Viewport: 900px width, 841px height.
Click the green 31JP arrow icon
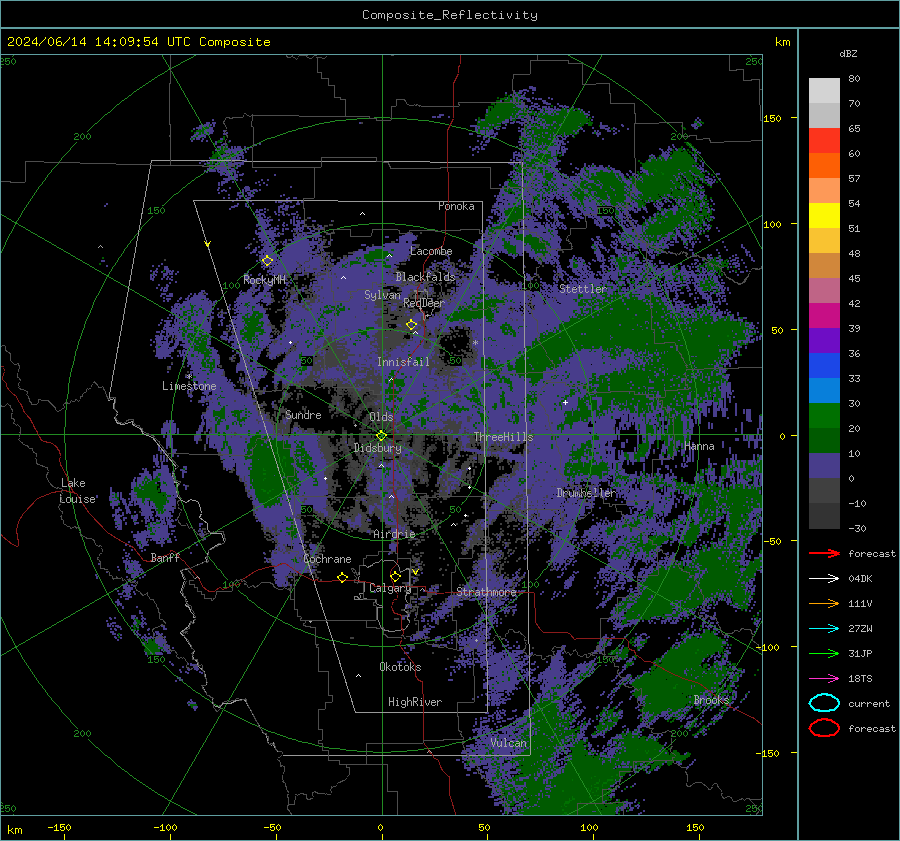pyautogui.click(x=824, y=653)
